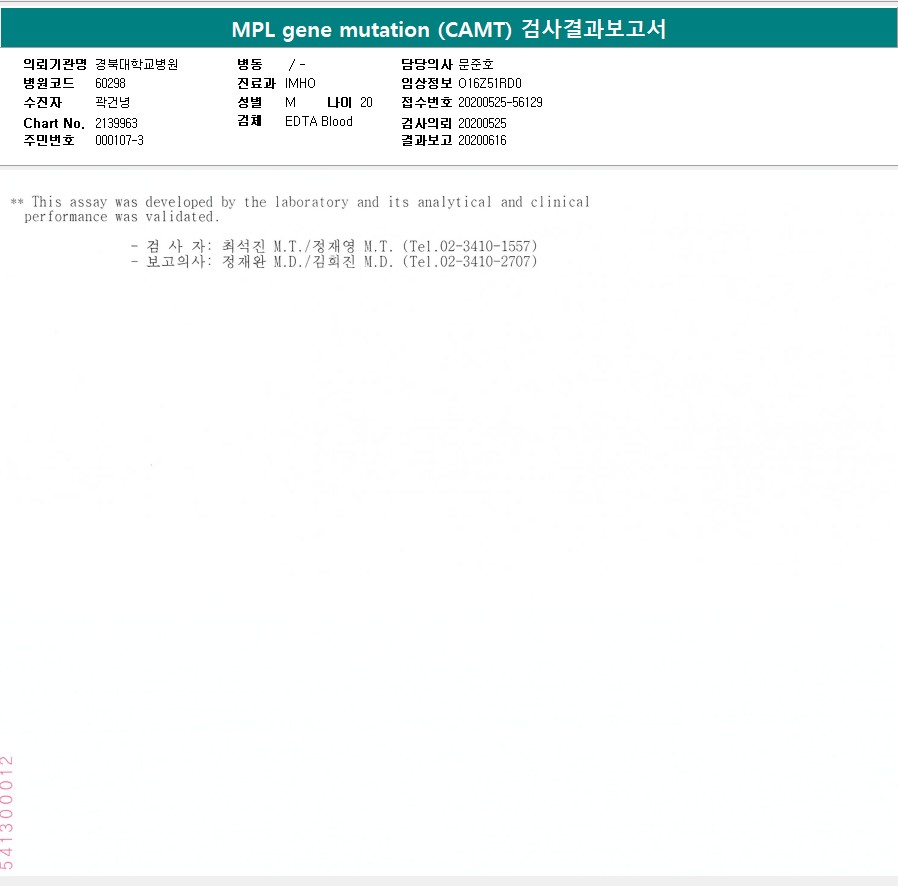Click the hospital code value '60298'
Image resolution: width=898 pixels, height=886 pixels.
(x=110, y=83)
